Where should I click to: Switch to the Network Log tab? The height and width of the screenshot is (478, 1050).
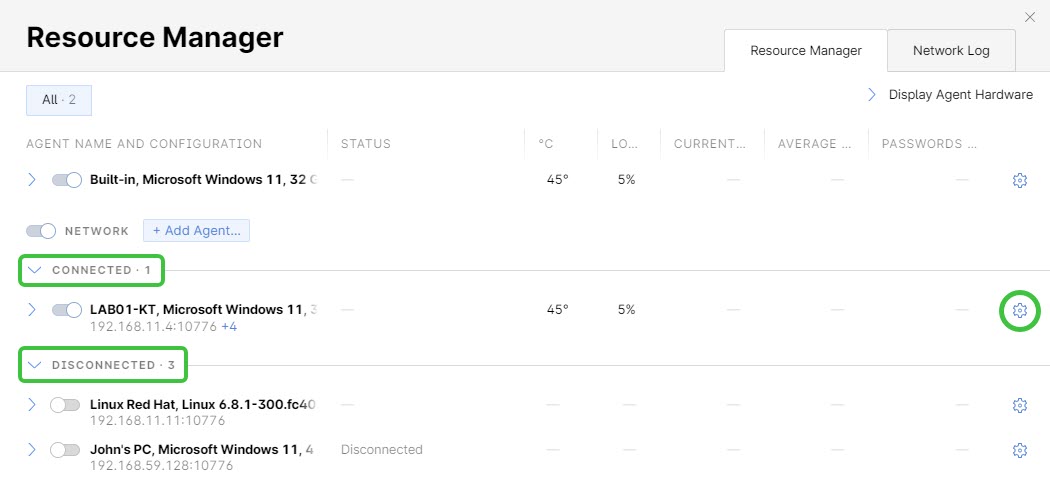click(x=951, y=51)
